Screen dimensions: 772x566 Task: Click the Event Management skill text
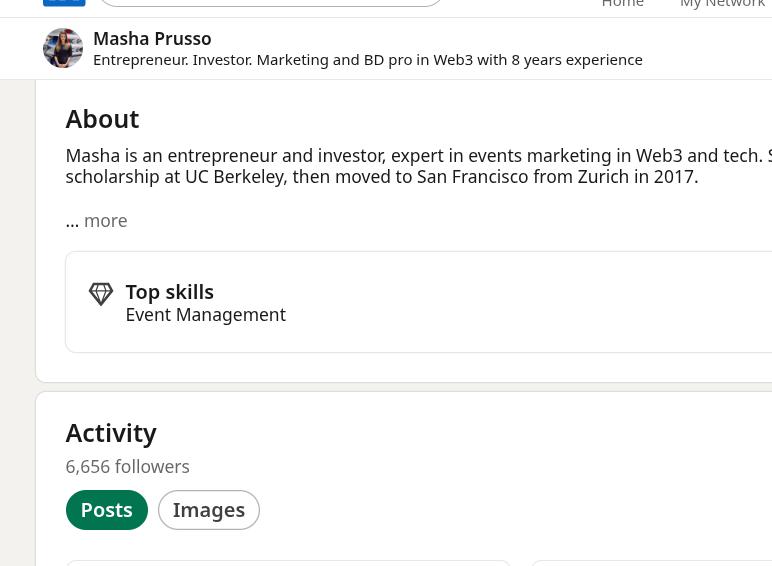205,315
